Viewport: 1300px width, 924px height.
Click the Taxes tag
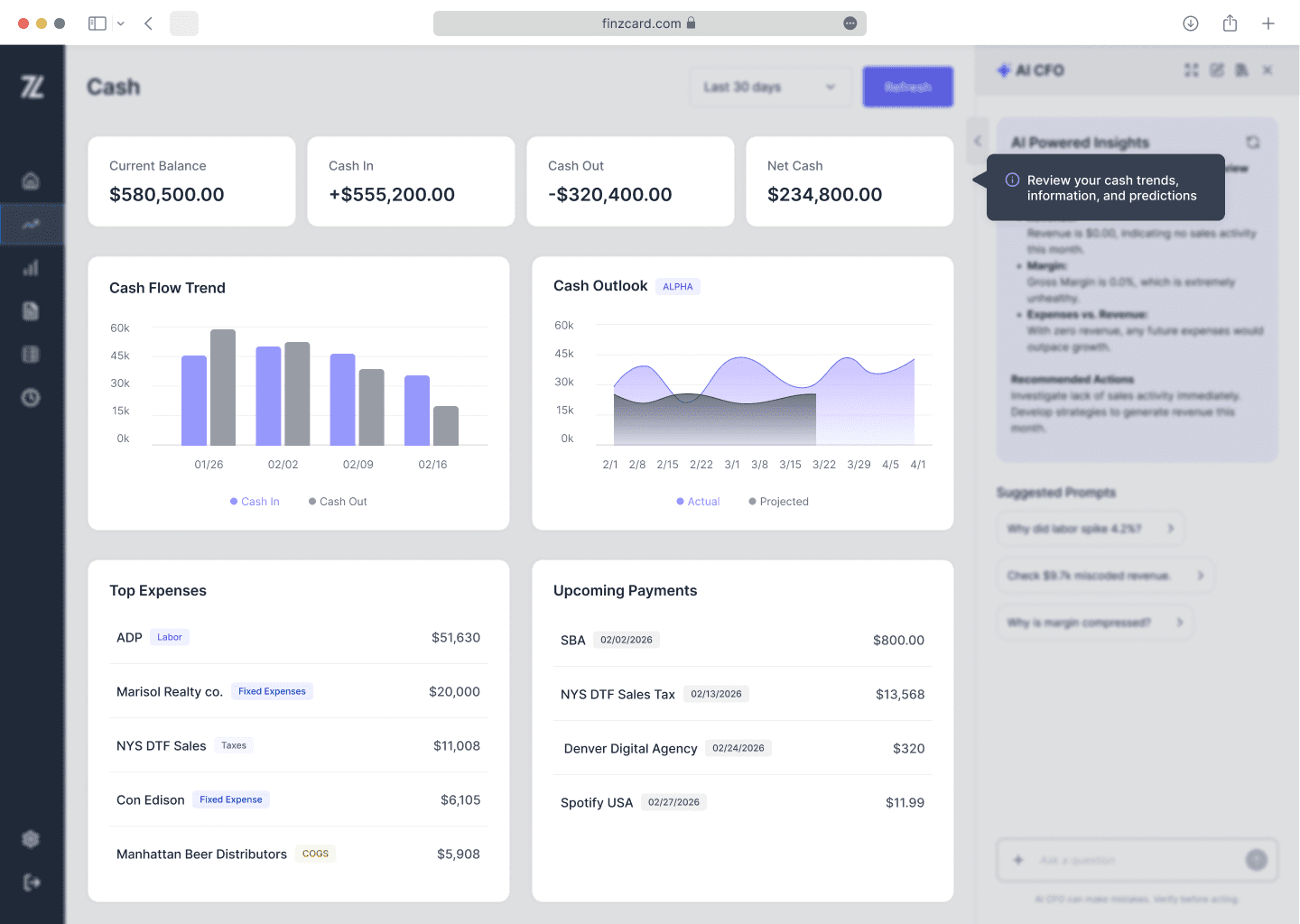pos(234,745)
